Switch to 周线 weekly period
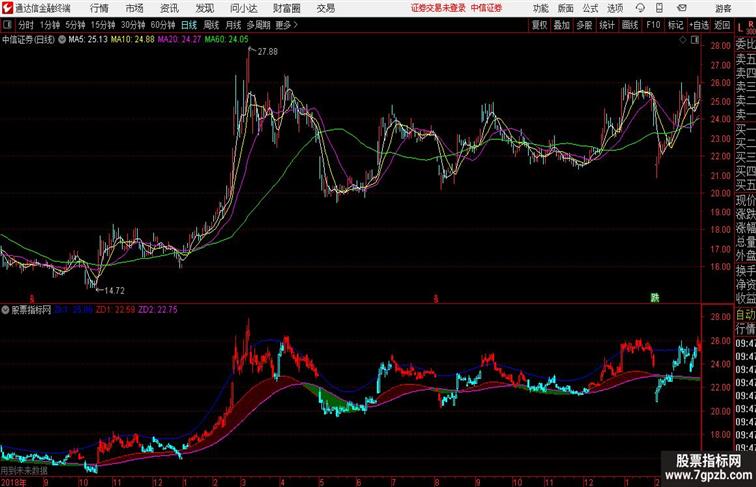The image size is (756, 487). [211, 25]
